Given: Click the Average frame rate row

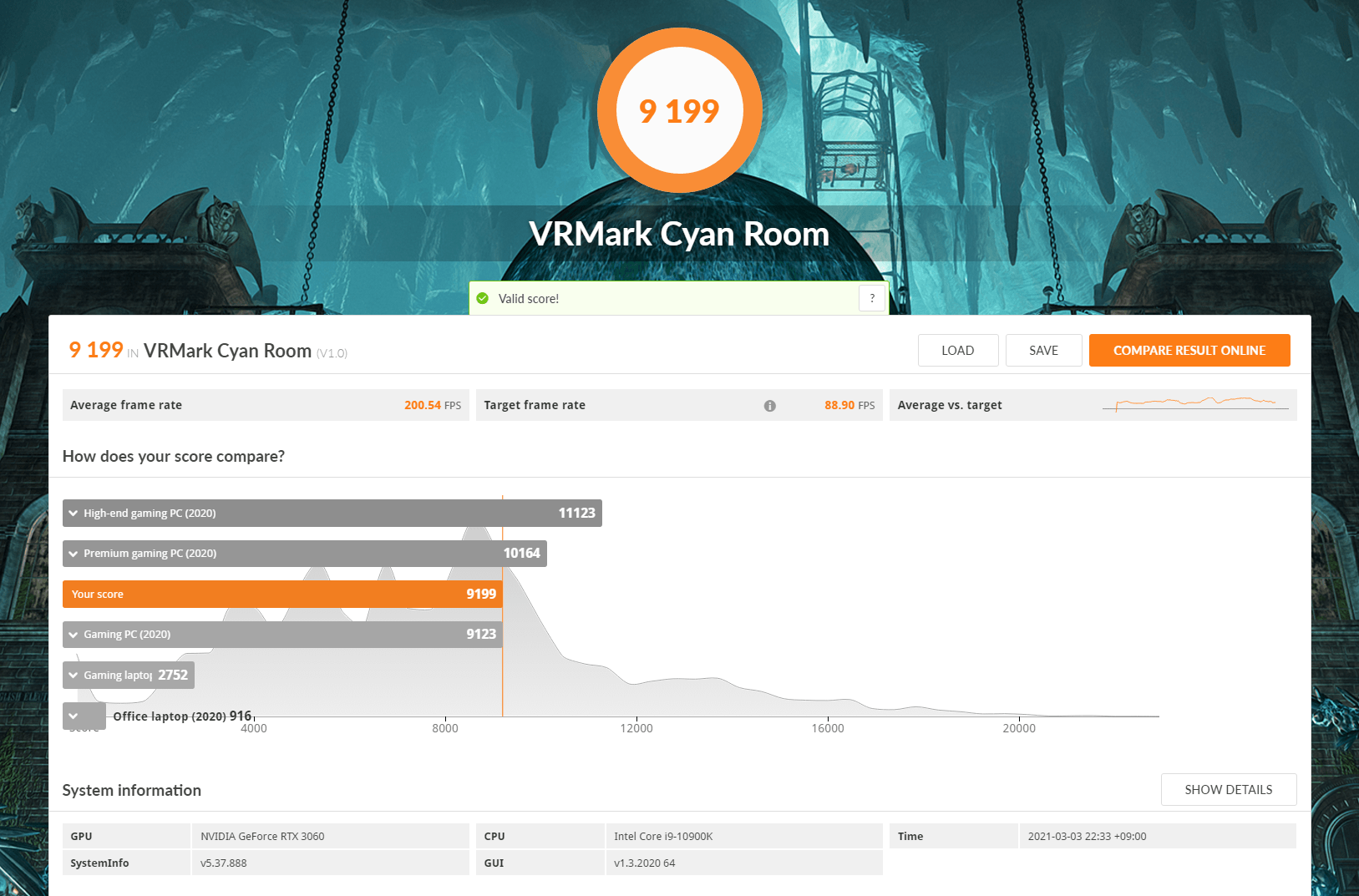Looking at the screenshot, I should click(x=266, y=405).
